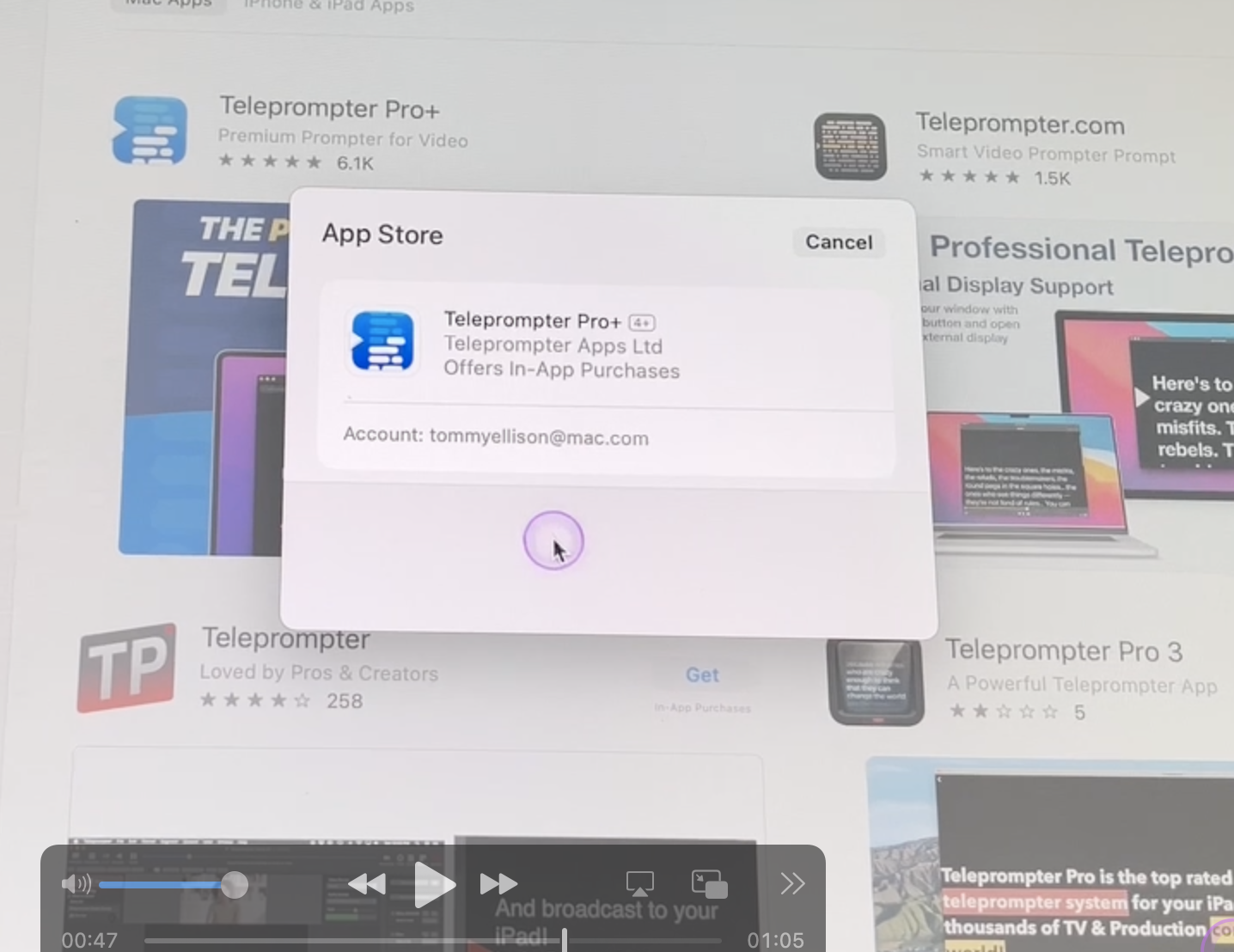Screen dimensions: 1234x952
Task: Click the account email tommyellison@mac.com
Action: (x=539, y=436)
